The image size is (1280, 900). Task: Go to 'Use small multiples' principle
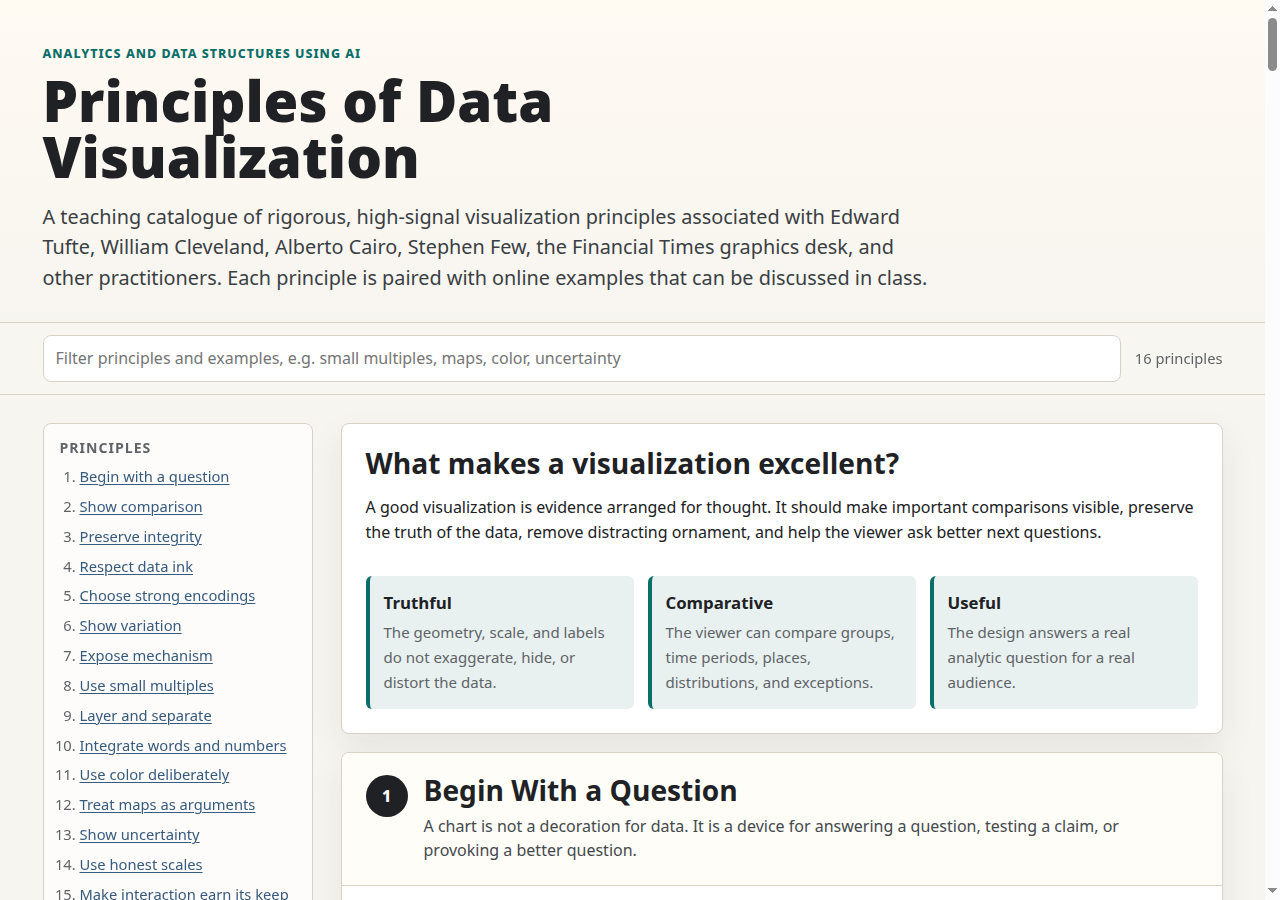click(147, 686)
